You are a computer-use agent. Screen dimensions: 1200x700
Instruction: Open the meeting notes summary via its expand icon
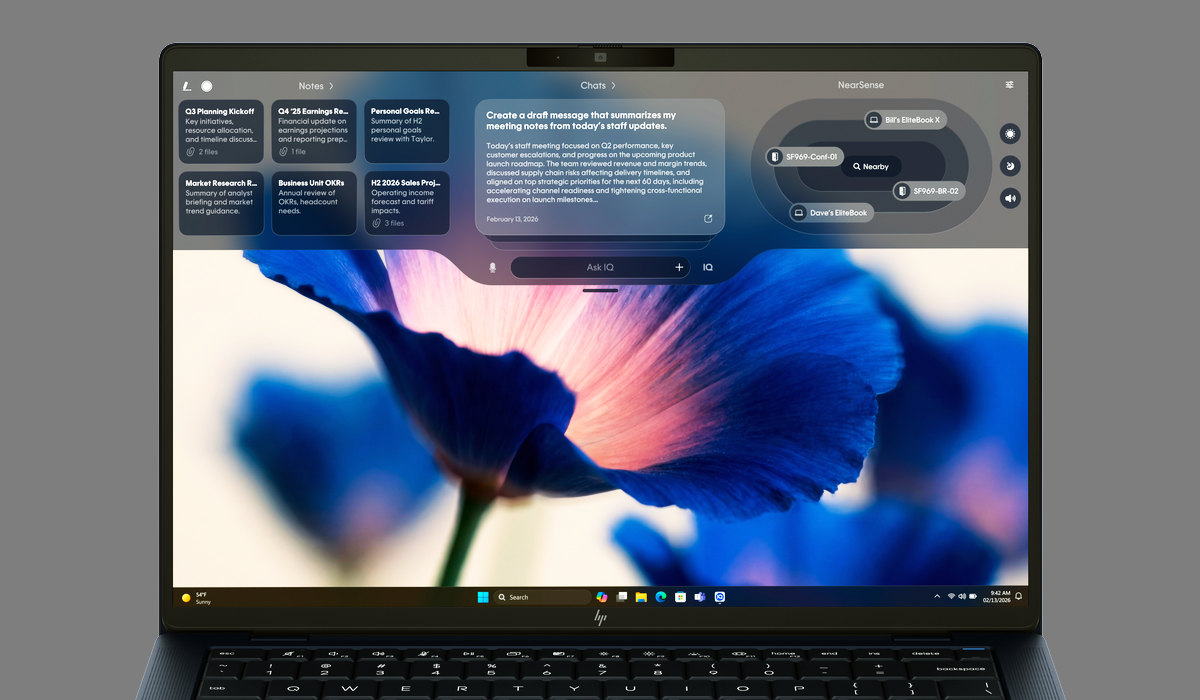point(709,218)
